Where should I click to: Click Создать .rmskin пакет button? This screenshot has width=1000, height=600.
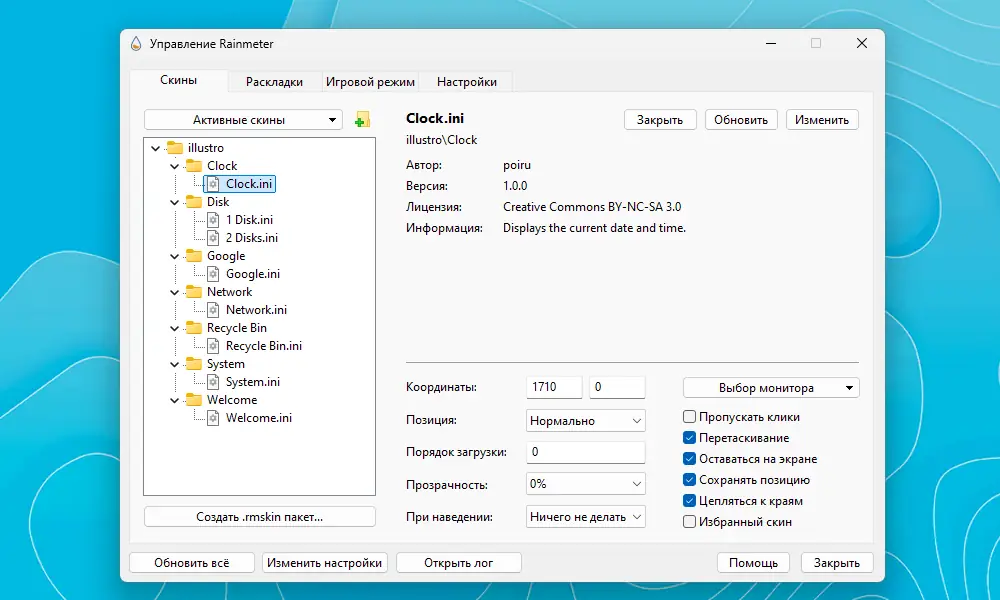[260, 517]
